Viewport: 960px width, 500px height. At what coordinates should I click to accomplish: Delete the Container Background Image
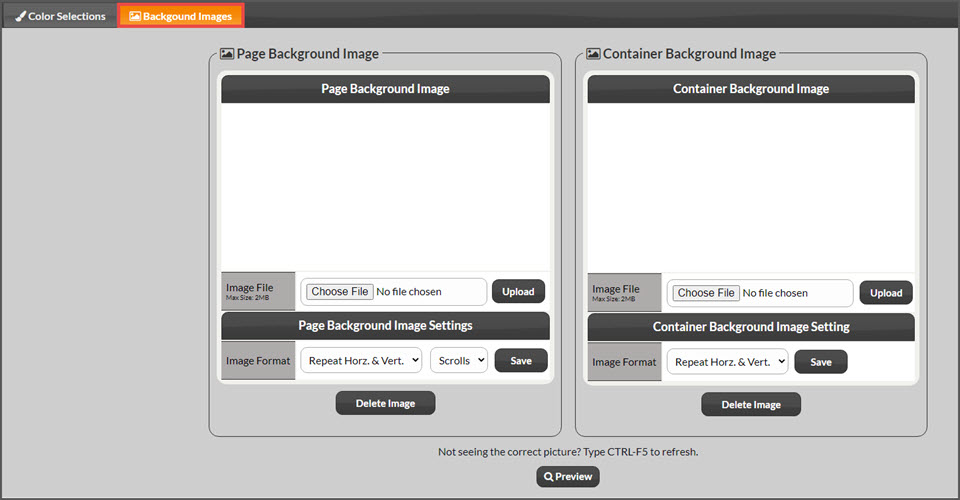751,405
